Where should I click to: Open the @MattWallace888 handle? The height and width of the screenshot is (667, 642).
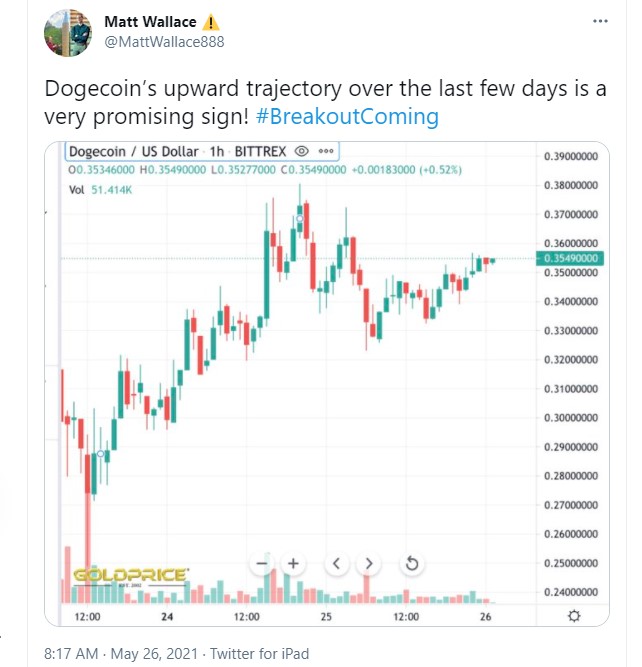(x=164, y=41)
